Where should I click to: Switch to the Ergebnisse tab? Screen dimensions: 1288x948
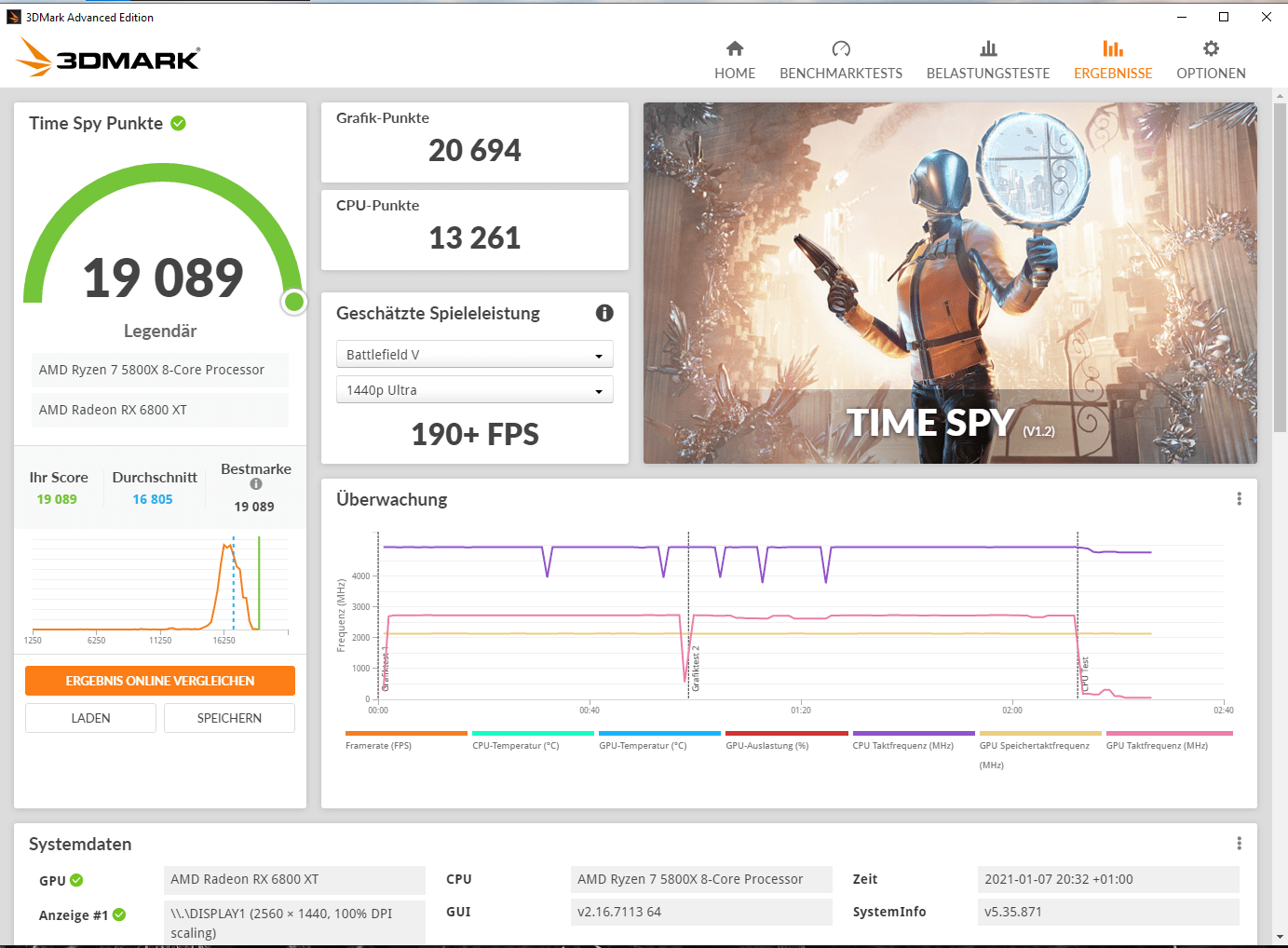pyautogui.click(x=1113, y=60)
